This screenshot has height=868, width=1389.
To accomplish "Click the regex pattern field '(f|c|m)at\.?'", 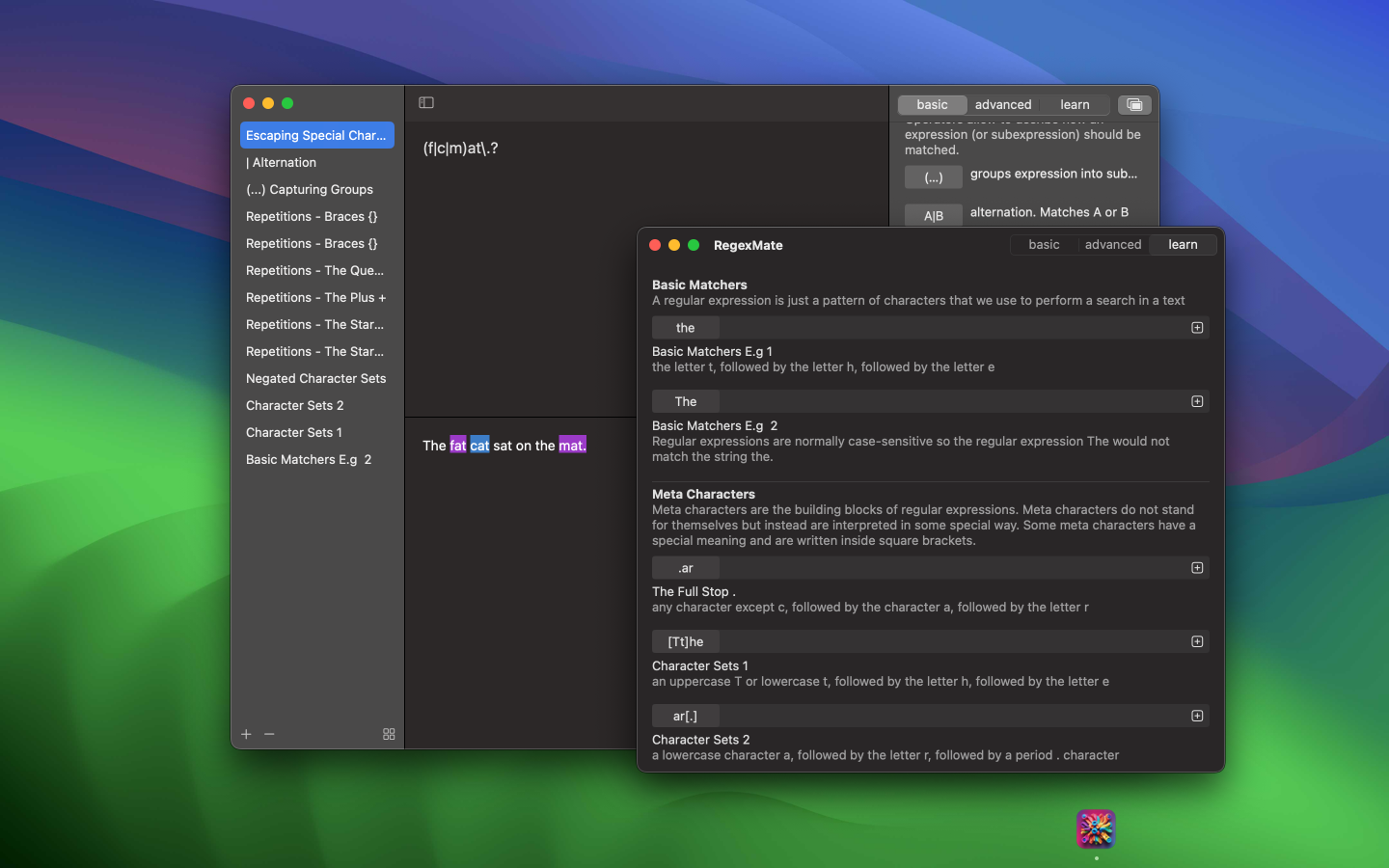I will pyautogui.click(x=460, y=148).
